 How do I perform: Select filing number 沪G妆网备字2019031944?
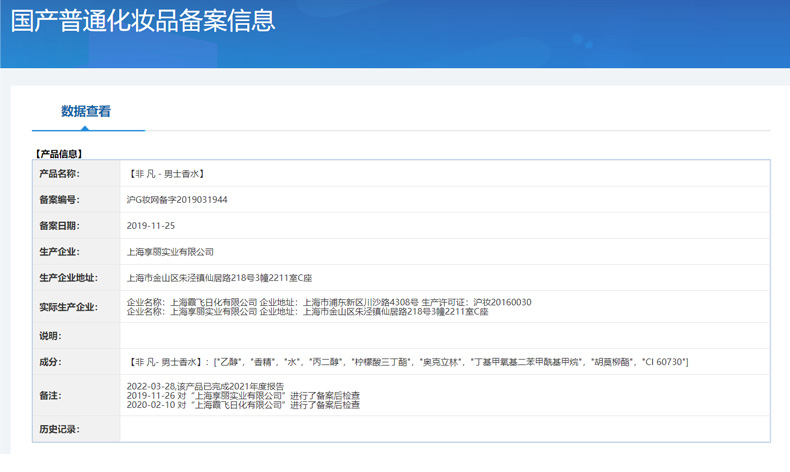177,199
